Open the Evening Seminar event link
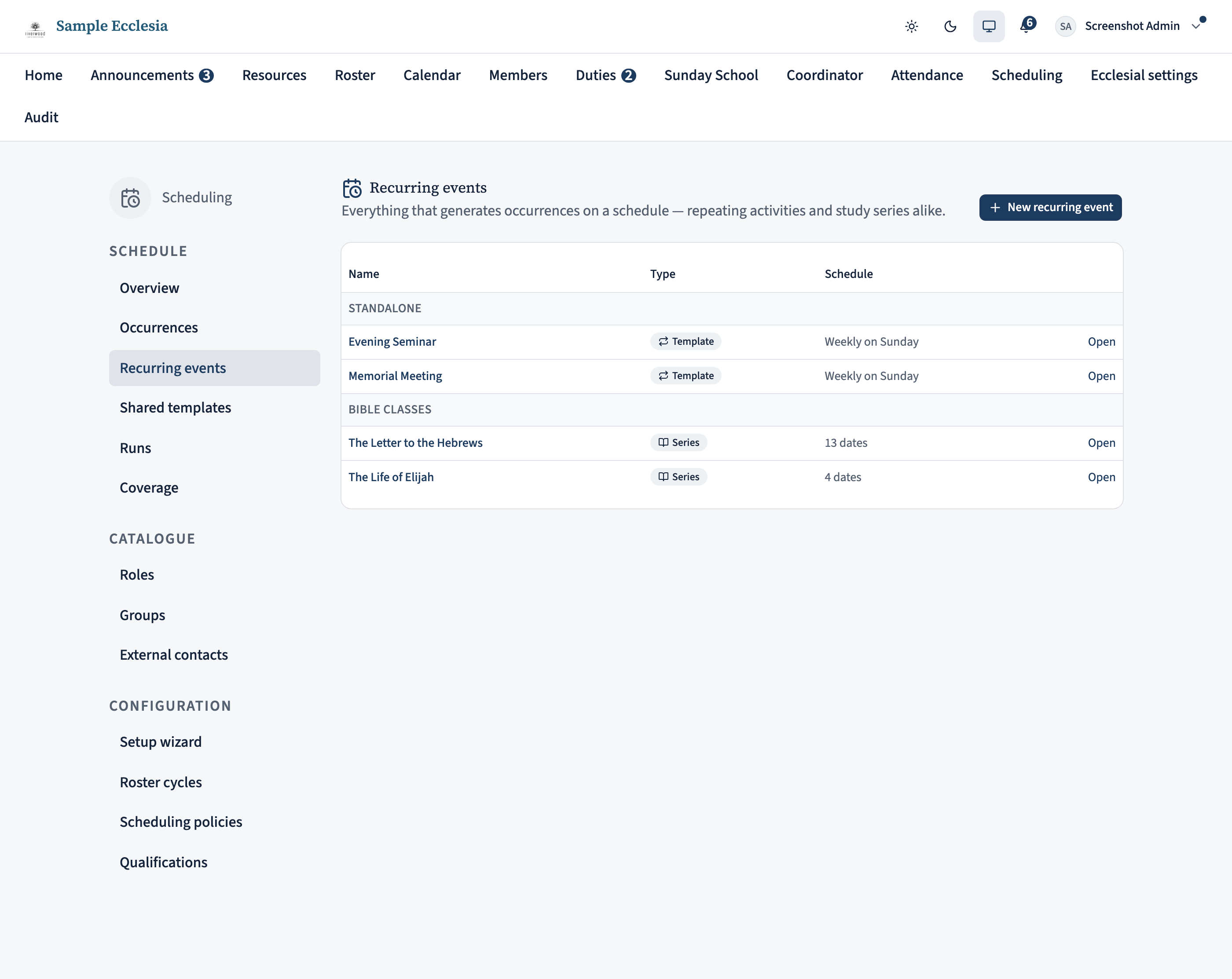The image size is (1232, 979). [x=392, y=342]
